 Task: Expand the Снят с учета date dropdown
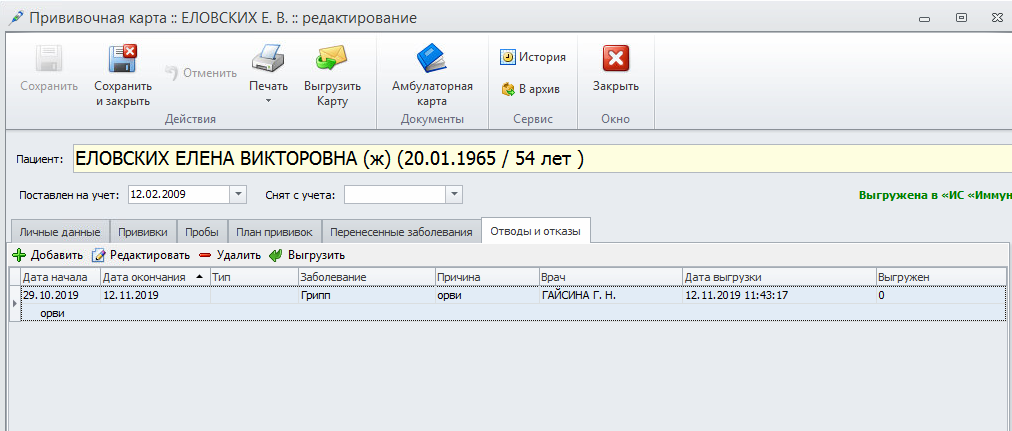tap(454, 194)
